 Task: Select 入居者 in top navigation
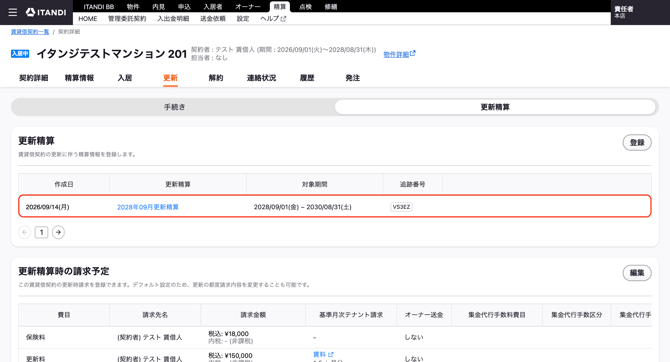coord(213,7)
